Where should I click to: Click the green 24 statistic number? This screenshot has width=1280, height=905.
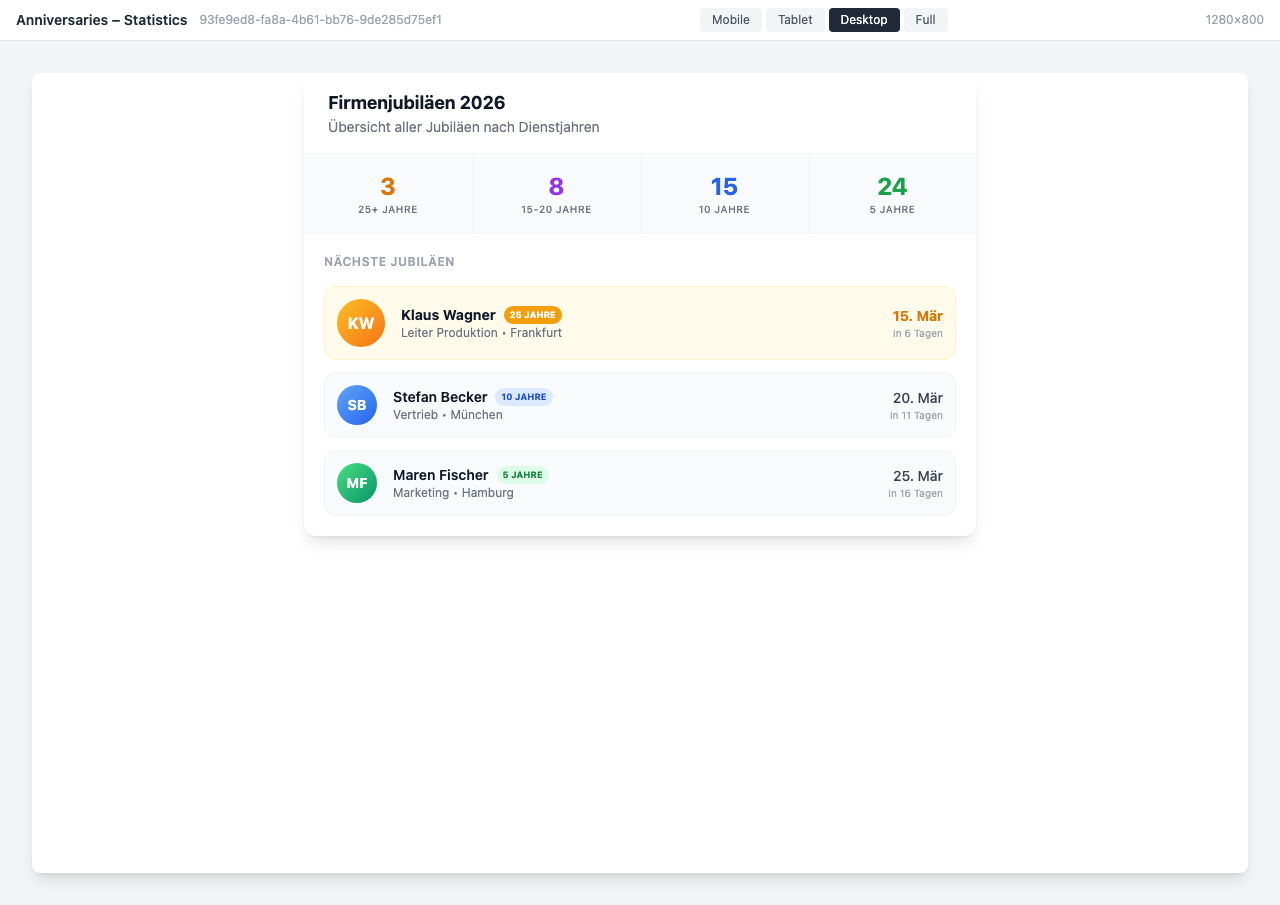click(x=892, y=187)
